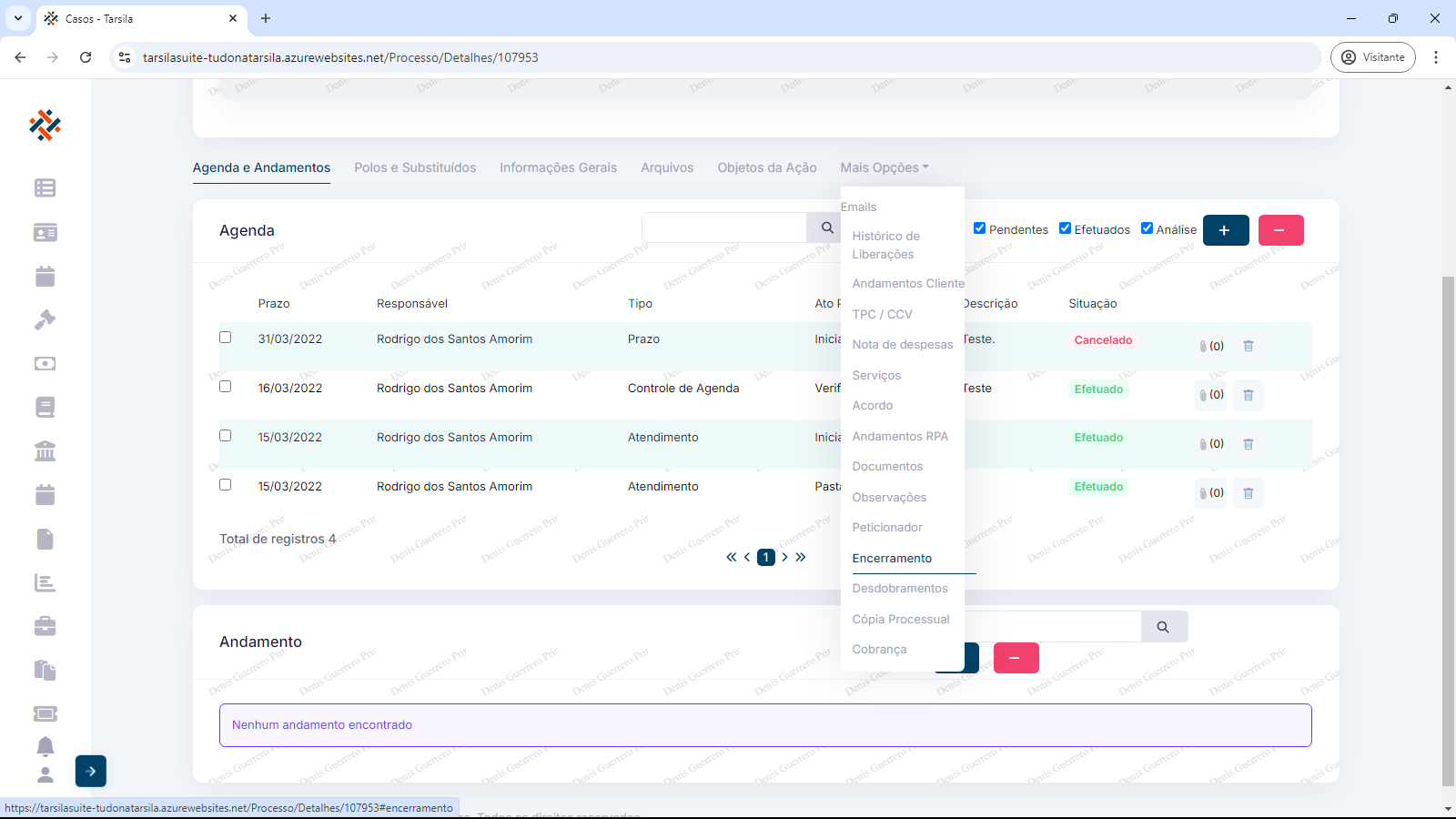Collapse the Mais Opções dropdown

(x=884, y=167)
